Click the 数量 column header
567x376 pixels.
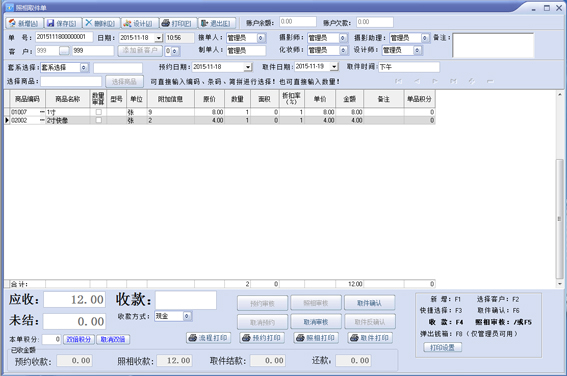point(237,99)
